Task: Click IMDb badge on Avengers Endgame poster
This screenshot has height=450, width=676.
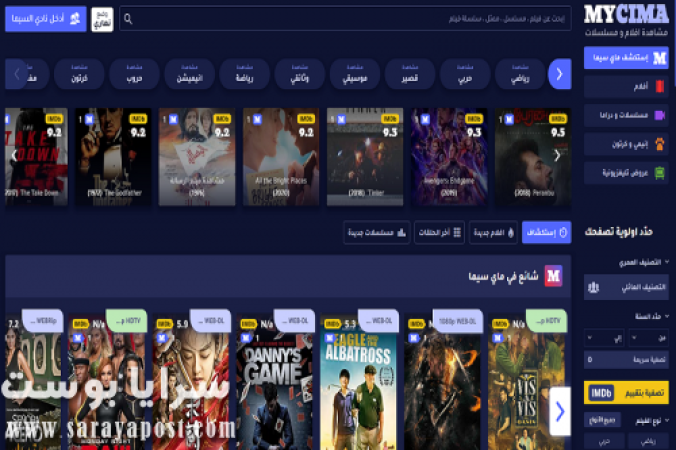Action: coord(473,119)
